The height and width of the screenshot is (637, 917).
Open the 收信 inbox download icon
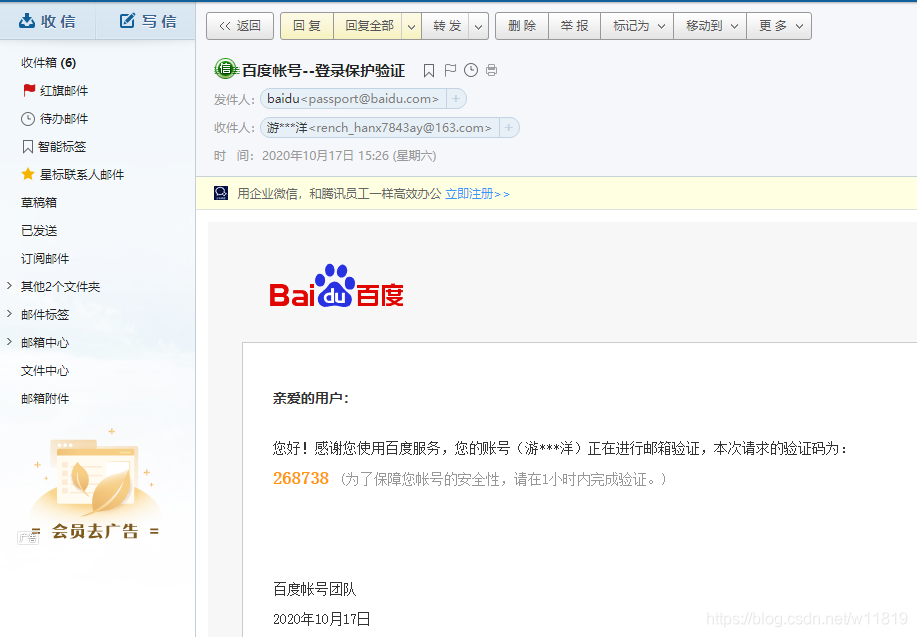click(x=27, y=21)
